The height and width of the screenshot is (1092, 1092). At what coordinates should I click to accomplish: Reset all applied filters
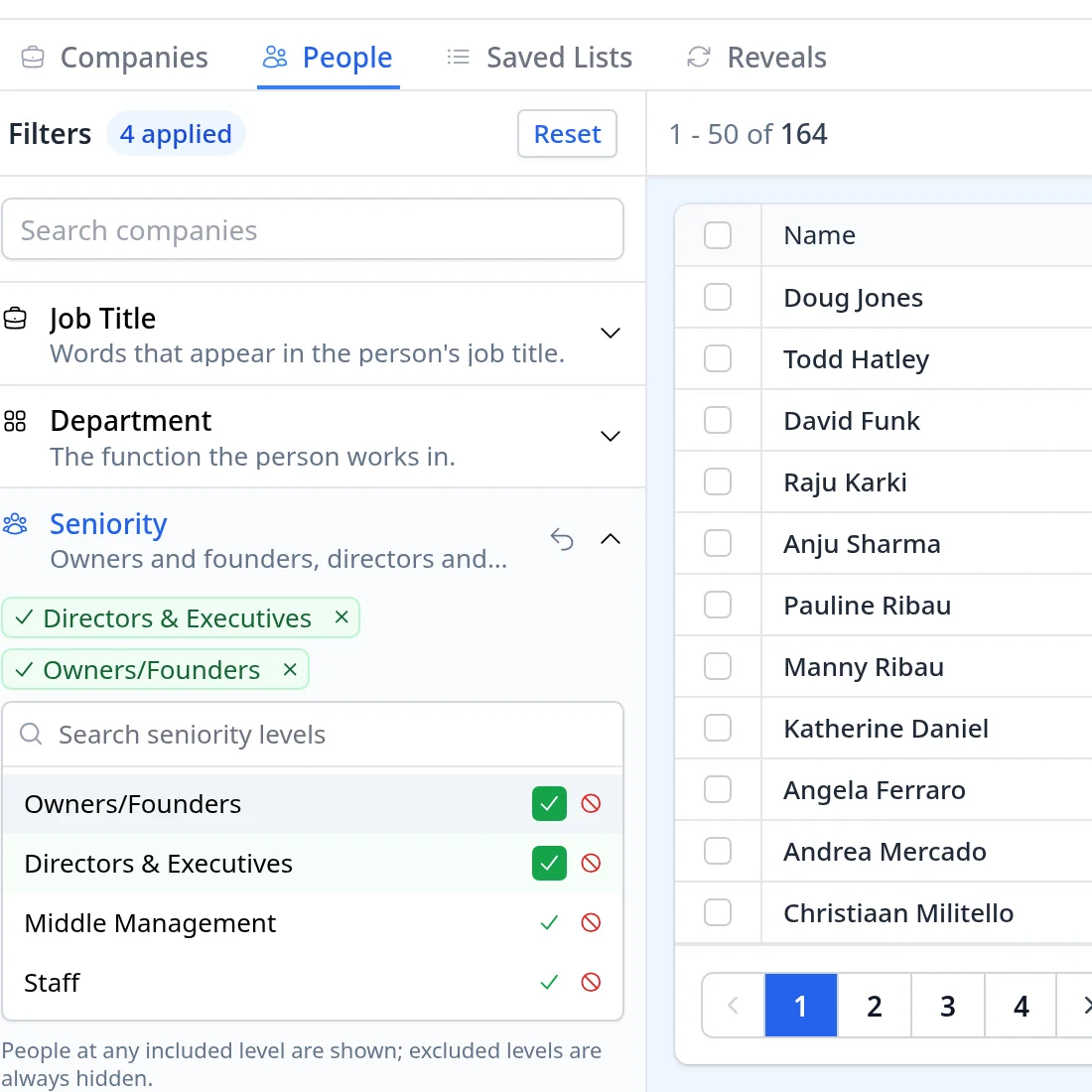click(567, 134)
